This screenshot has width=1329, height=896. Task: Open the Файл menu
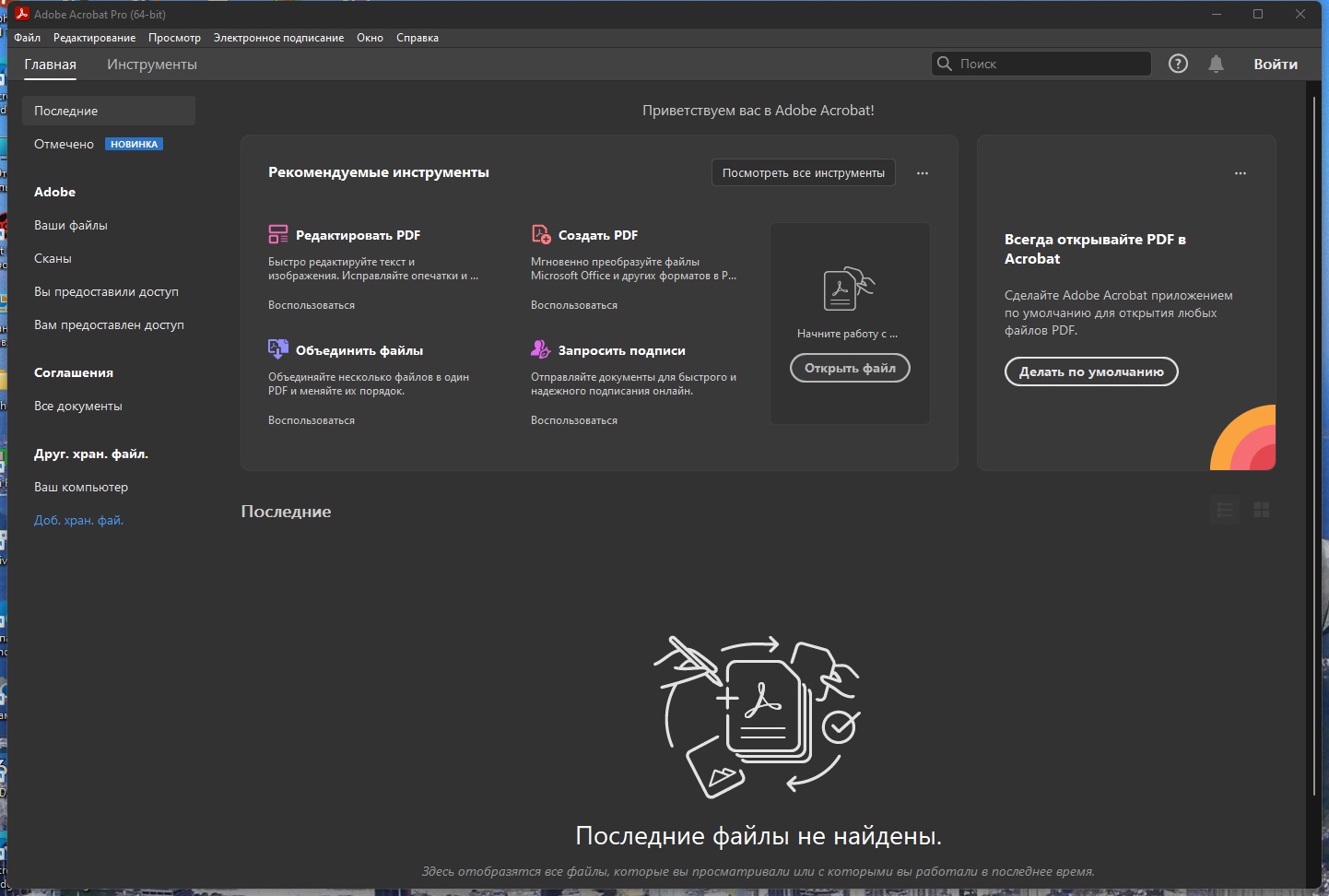pyautogui.click(x=28, y=38)
